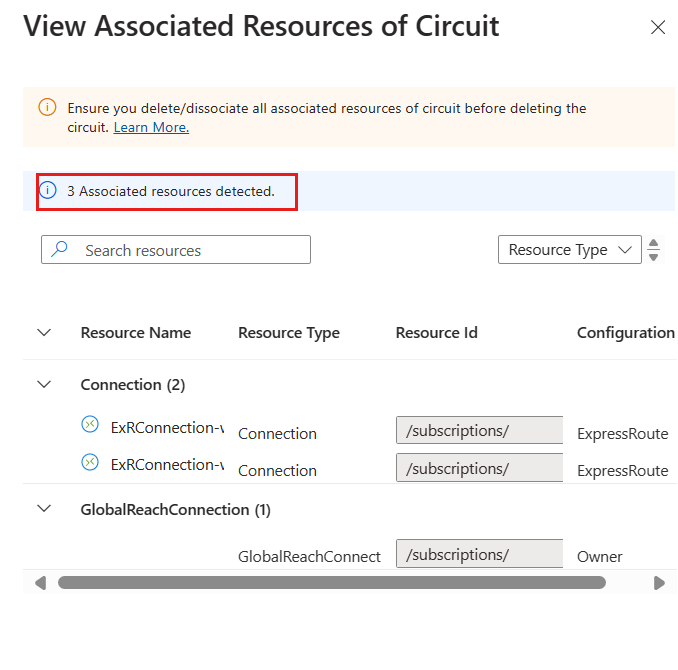Image resolution: width=678 pixels, height=670 pixels.
Task: Click the Resource Id column header
Action: coord(437,333)
